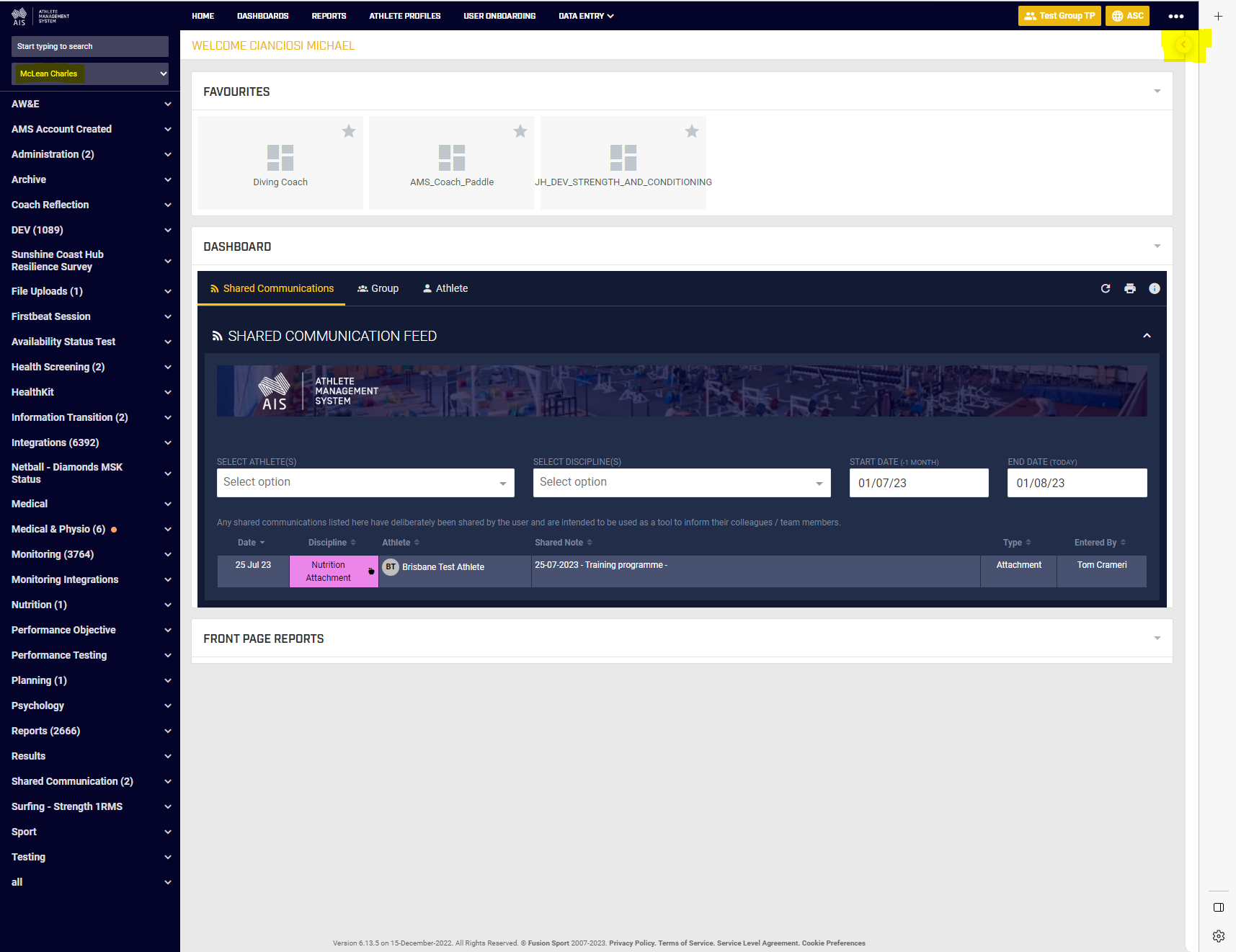Sort table by Type column
This screenshot has height=952, width=1236.
click(1017, 543)
